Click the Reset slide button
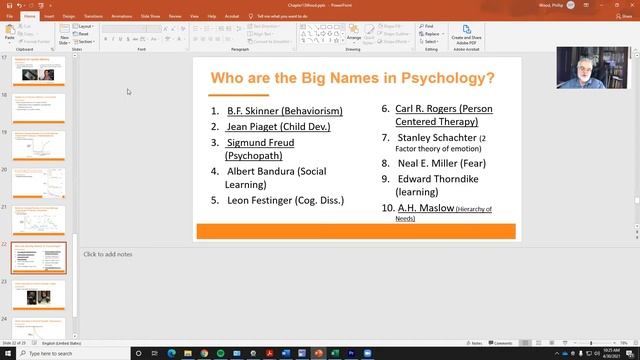The width and height of the screenshot is (640, 360). tap(81, 34)
